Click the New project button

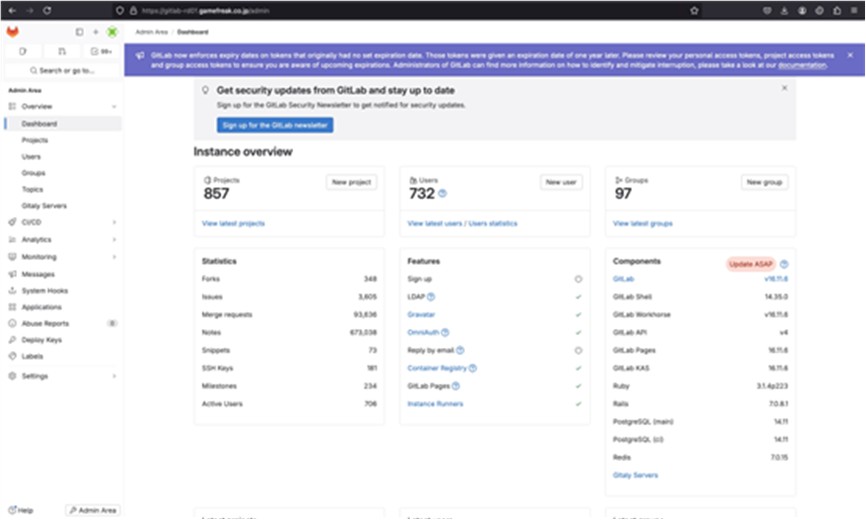coord(351,182)
